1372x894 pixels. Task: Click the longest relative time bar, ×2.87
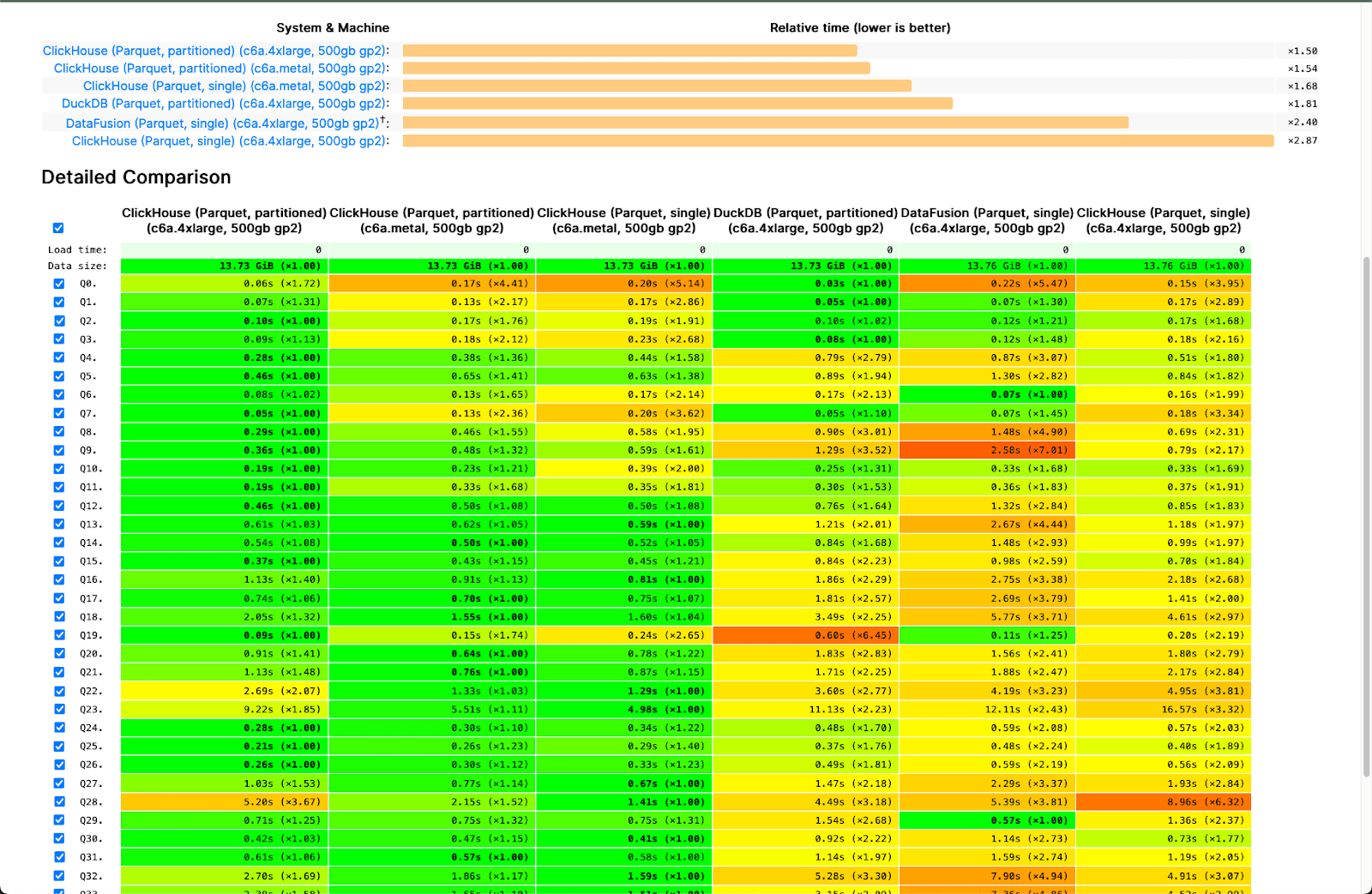pyautogui.click(x=838, y=141)
